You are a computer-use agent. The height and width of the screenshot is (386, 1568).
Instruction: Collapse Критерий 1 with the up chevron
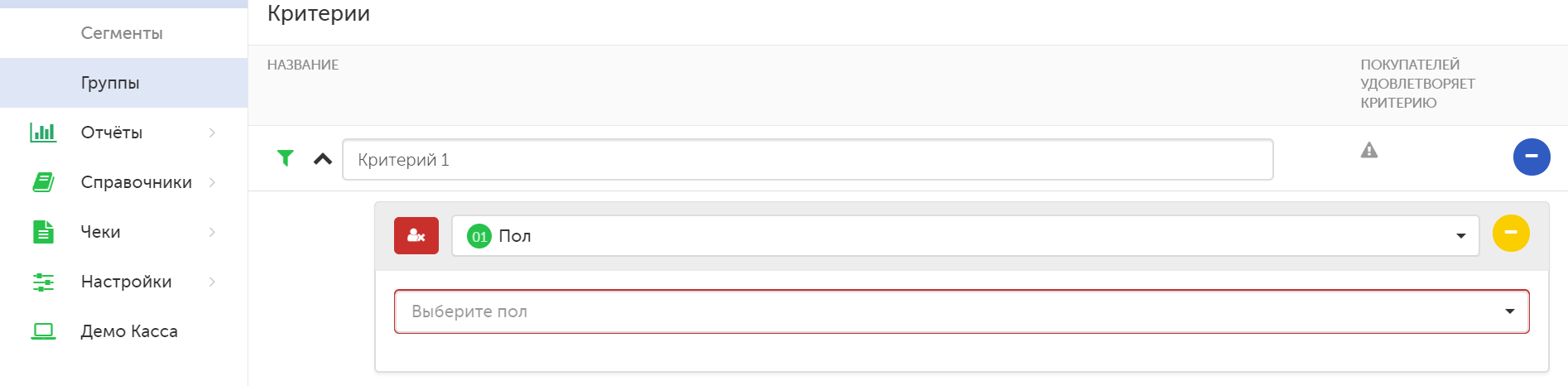click(323, 159)
